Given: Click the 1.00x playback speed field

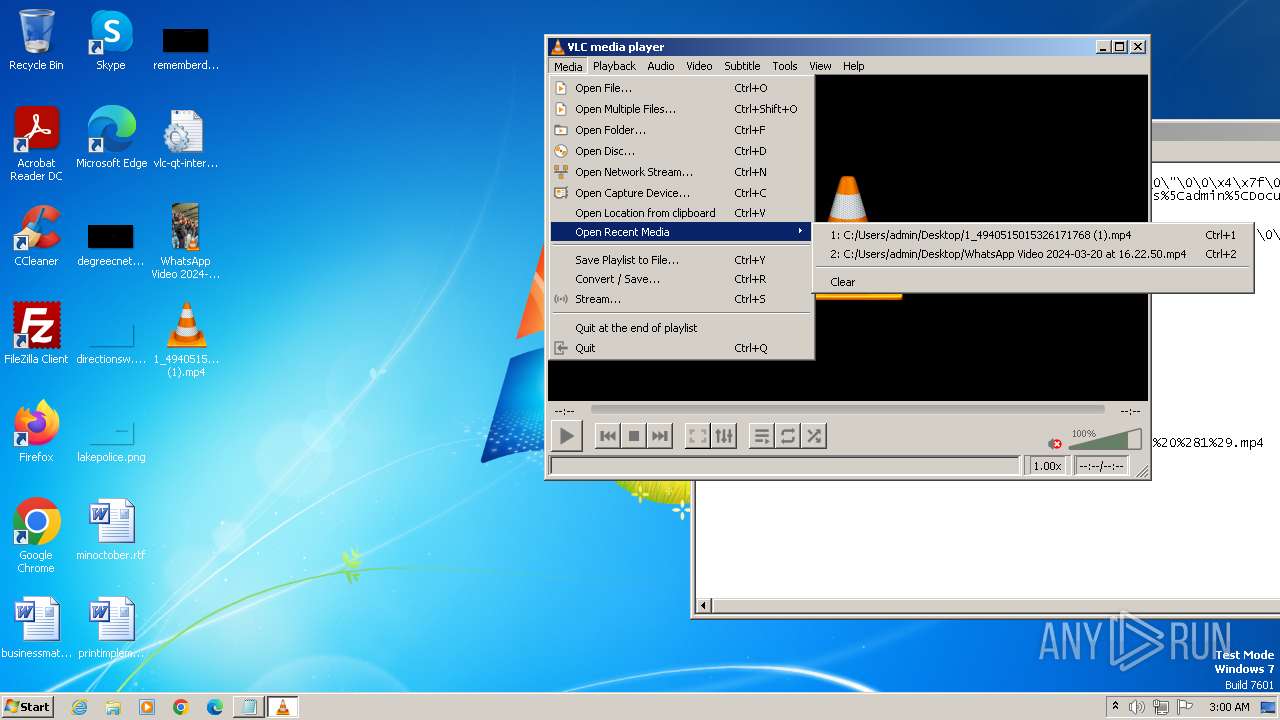Looking at the screenshot, I should 1047,466.
